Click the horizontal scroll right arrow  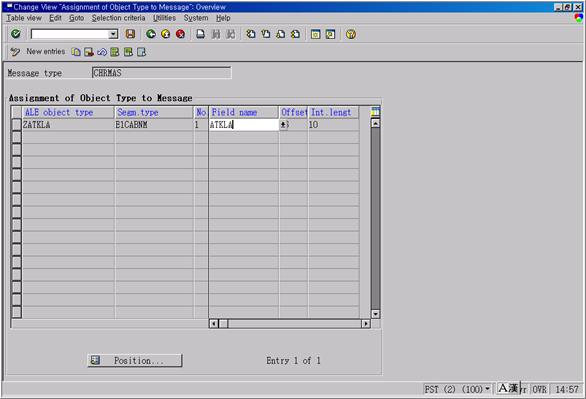366,324
